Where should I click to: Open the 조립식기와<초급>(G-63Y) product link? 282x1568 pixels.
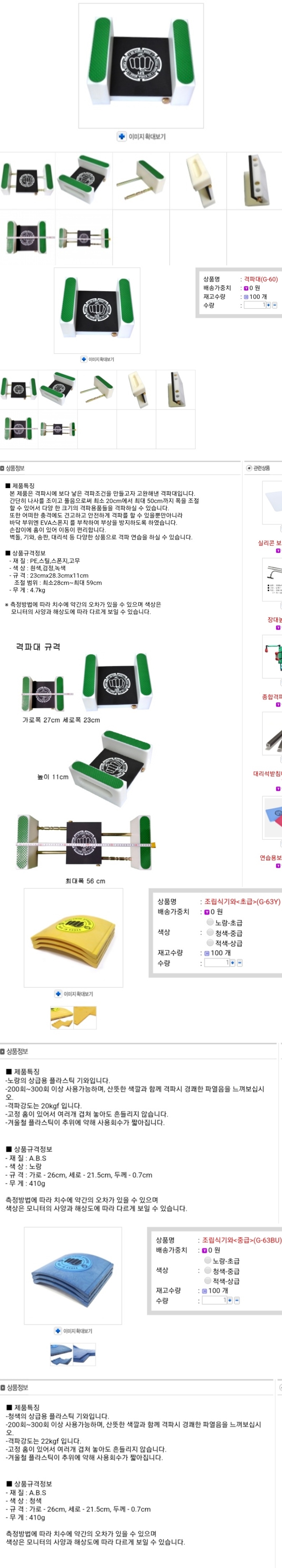click(242, 901)
